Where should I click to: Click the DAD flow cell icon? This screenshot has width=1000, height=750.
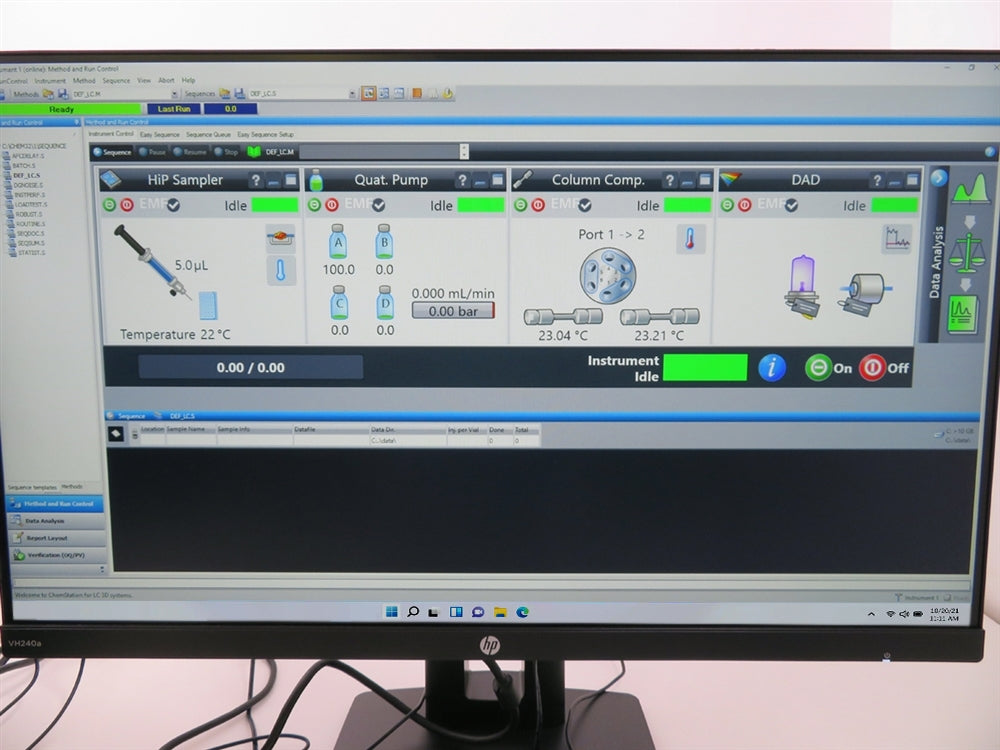click(x=865, y=293)
